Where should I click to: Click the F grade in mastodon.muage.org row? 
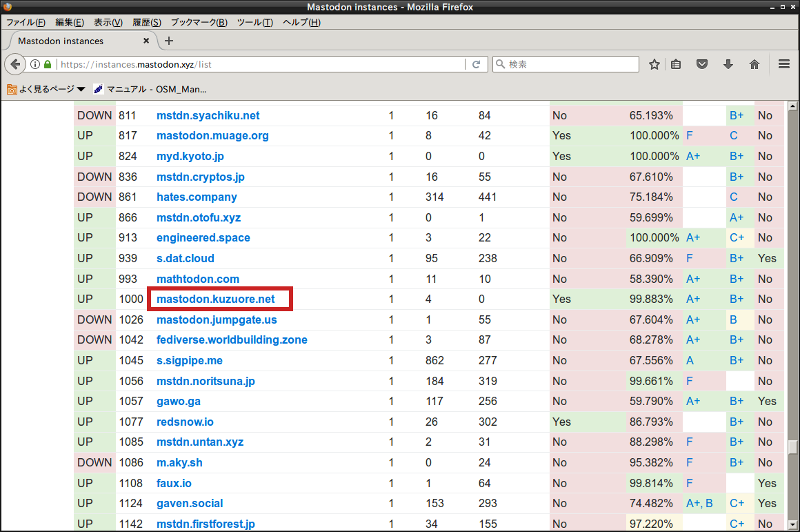pyautogui.click(x=689, y=136)
